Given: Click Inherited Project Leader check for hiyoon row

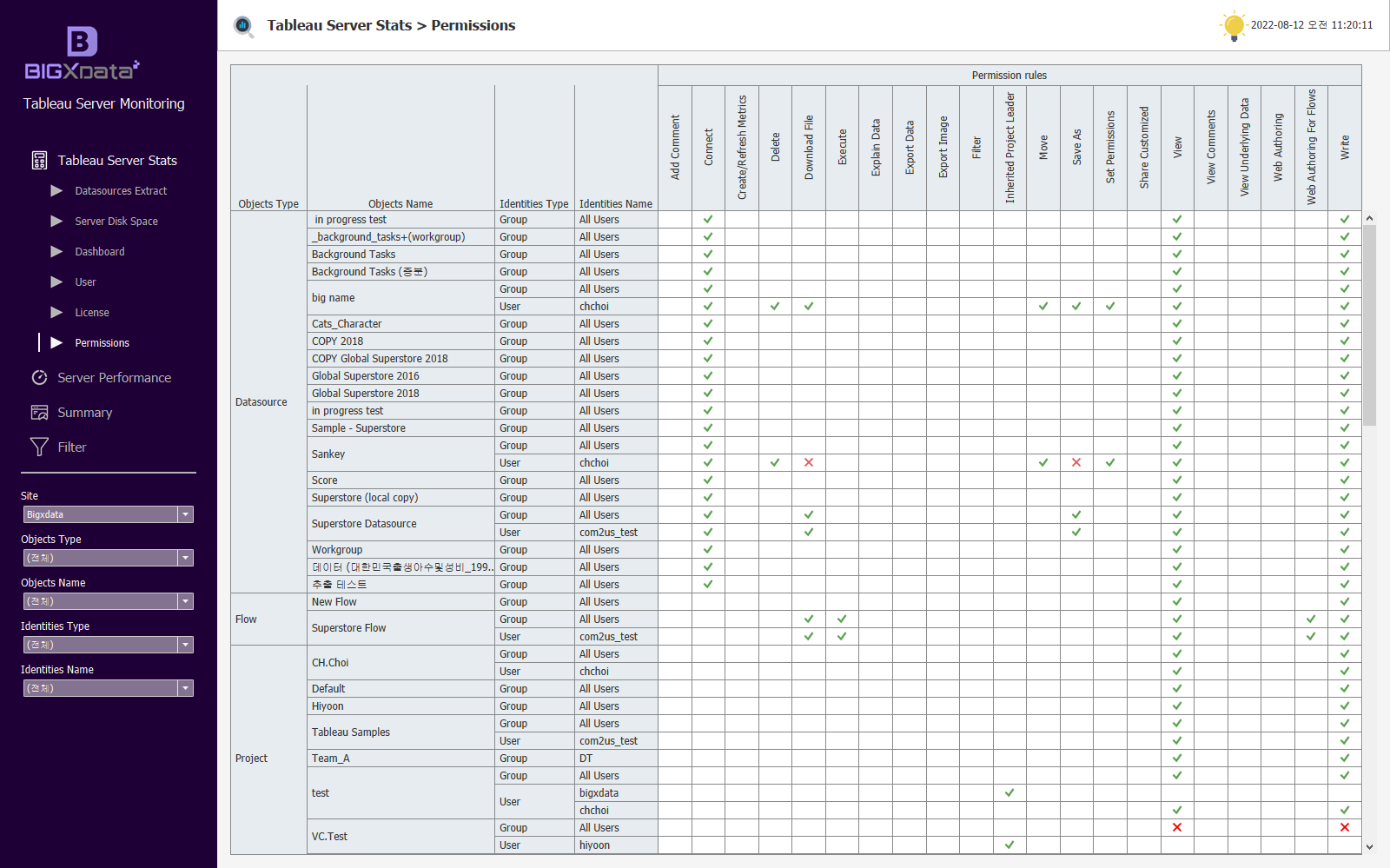Looking at the screenshot, I should click(x=1009, y=845).
